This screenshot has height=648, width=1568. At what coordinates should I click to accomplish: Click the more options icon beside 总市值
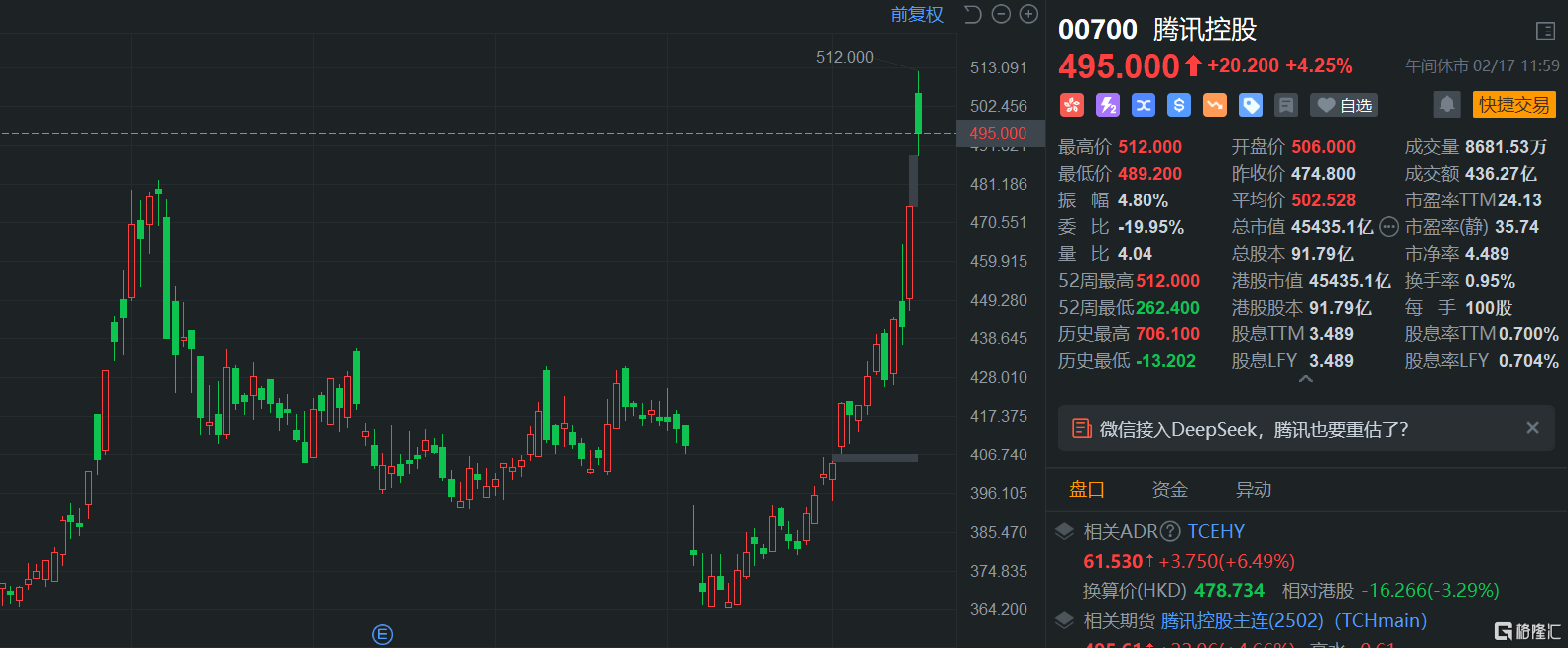[1388, 226]
